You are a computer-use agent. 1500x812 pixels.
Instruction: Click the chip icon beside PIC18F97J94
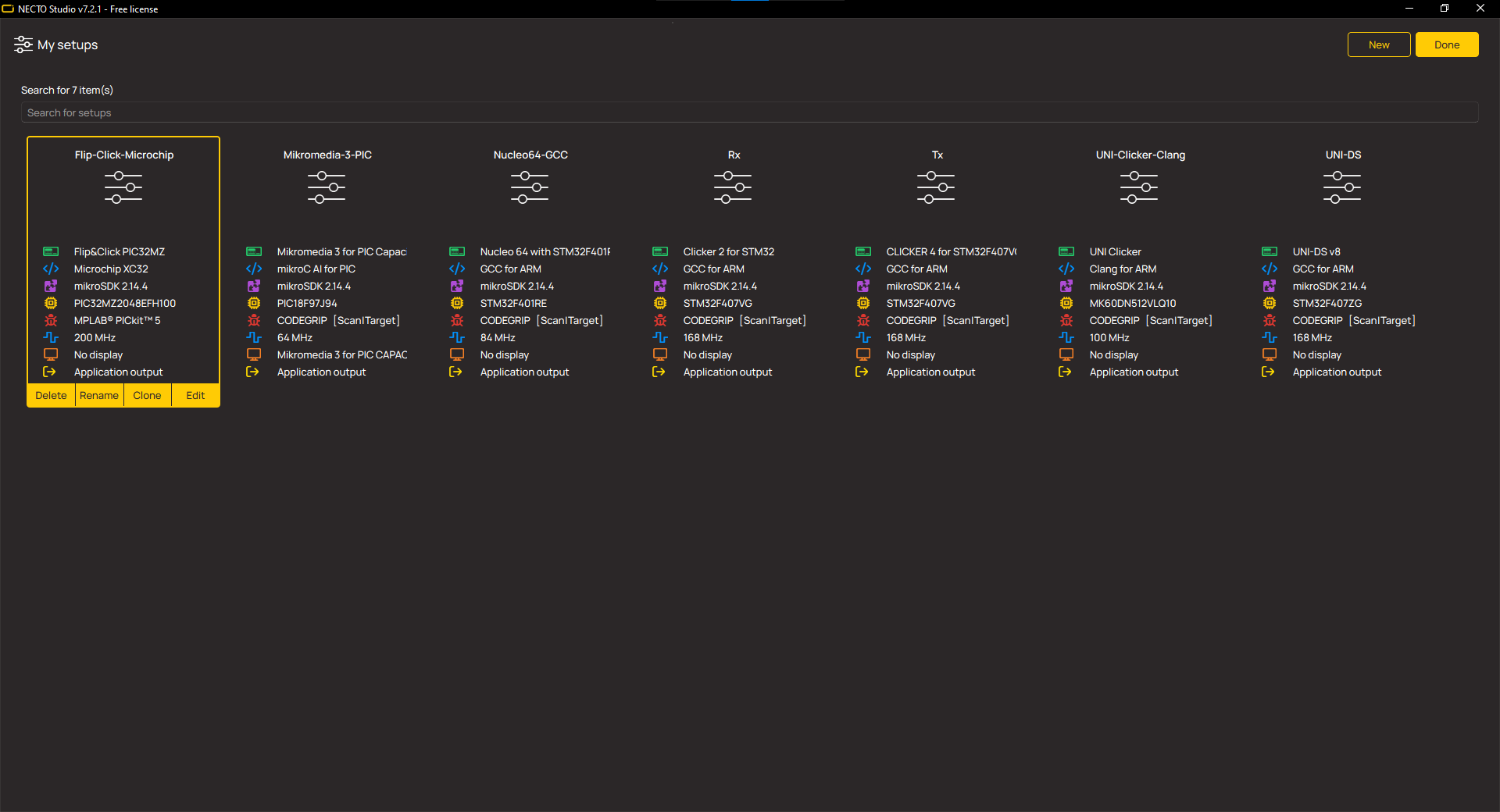point(254,303)
